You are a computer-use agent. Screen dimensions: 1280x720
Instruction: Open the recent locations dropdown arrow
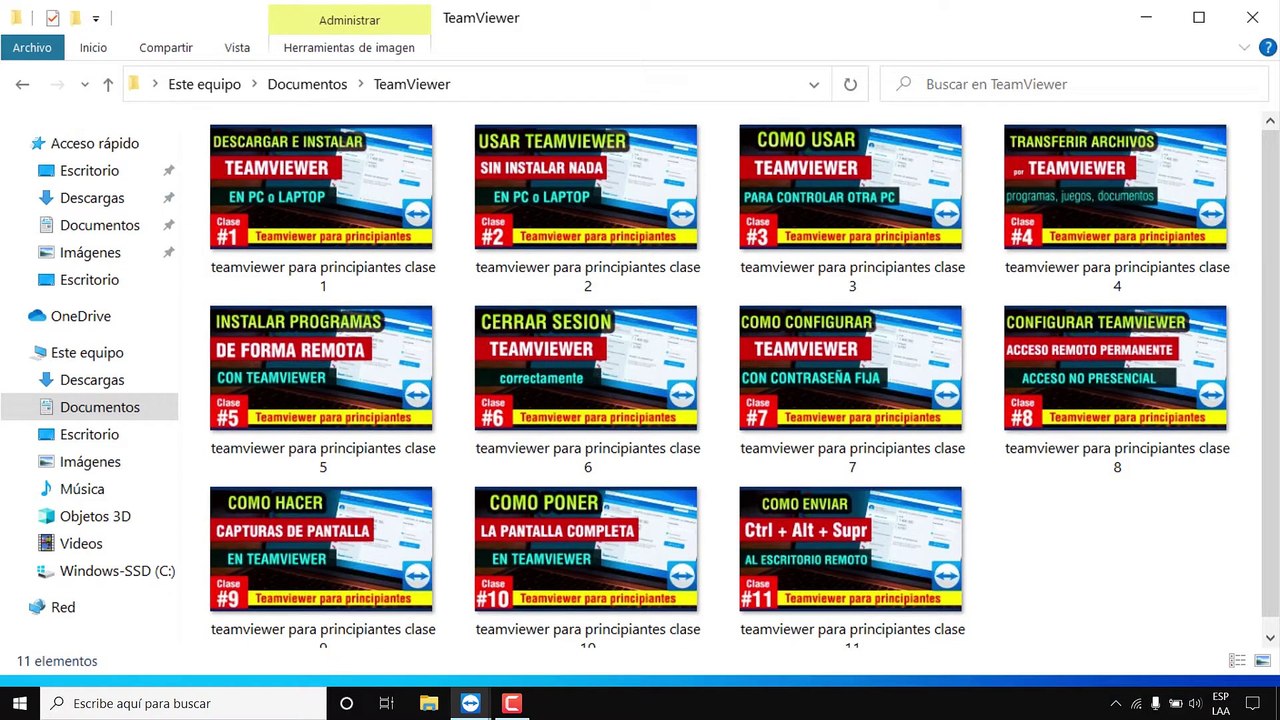point(84,85)
